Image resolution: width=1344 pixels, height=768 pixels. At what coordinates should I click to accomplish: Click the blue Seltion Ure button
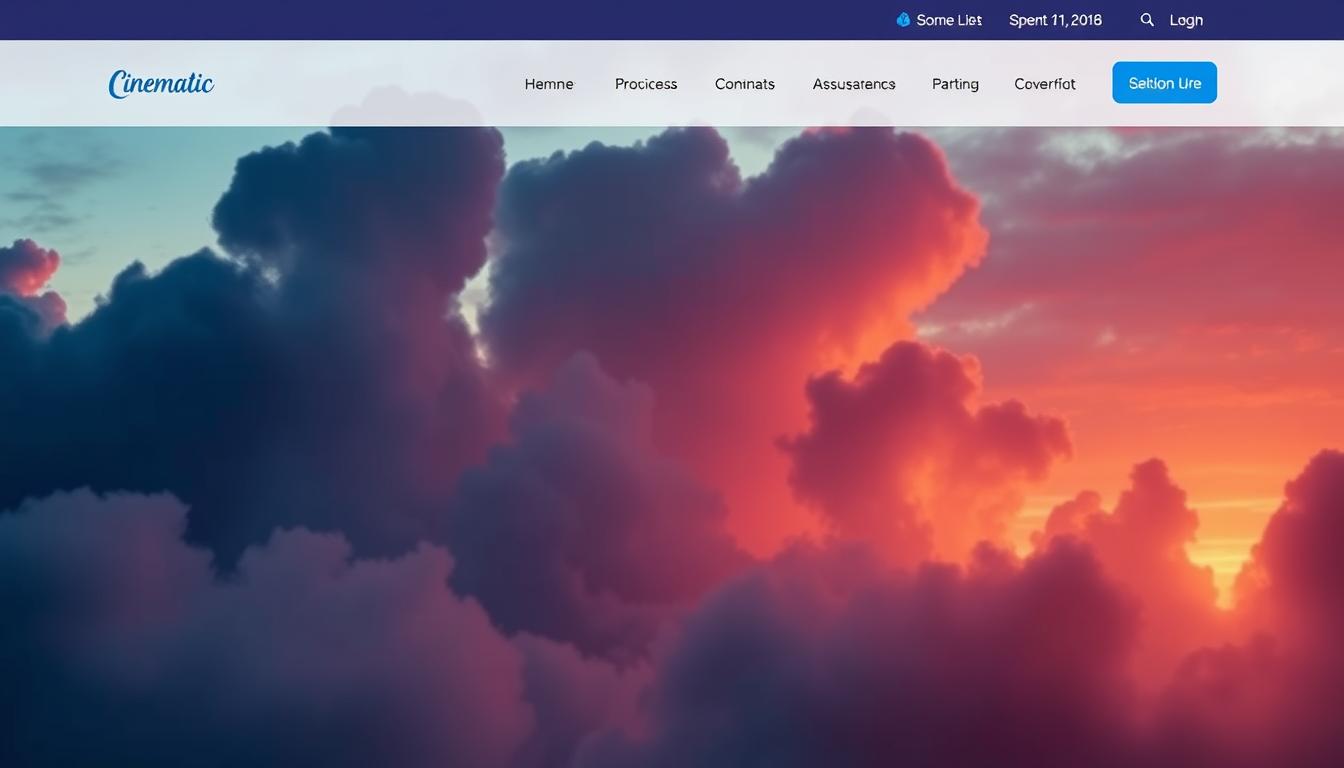1164,83
